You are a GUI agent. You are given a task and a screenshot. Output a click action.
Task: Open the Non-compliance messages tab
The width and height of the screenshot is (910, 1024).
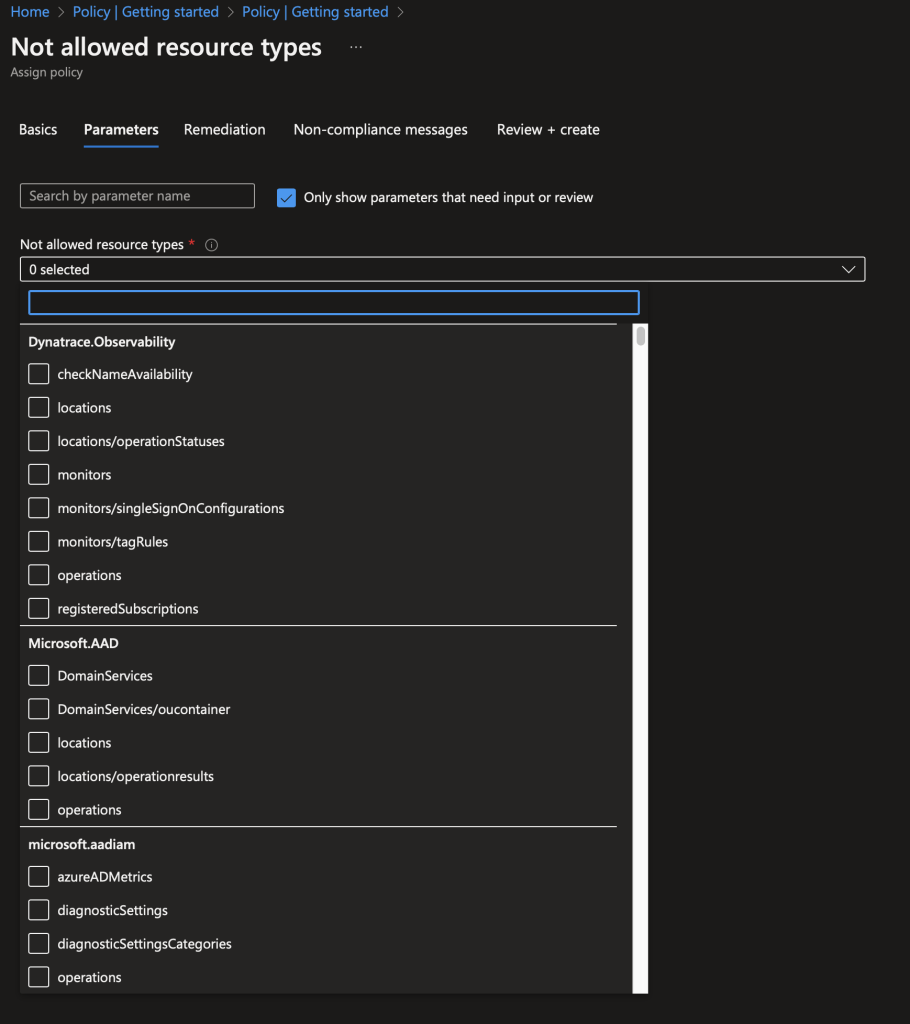coord(380,129)
